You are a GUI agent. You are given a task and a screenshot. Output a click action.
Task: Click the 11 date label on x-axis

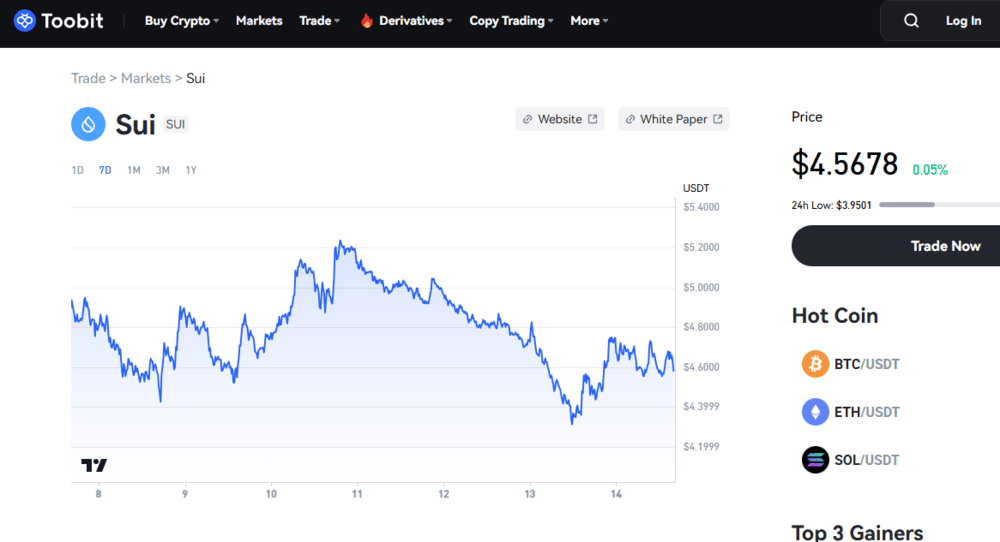357,494
